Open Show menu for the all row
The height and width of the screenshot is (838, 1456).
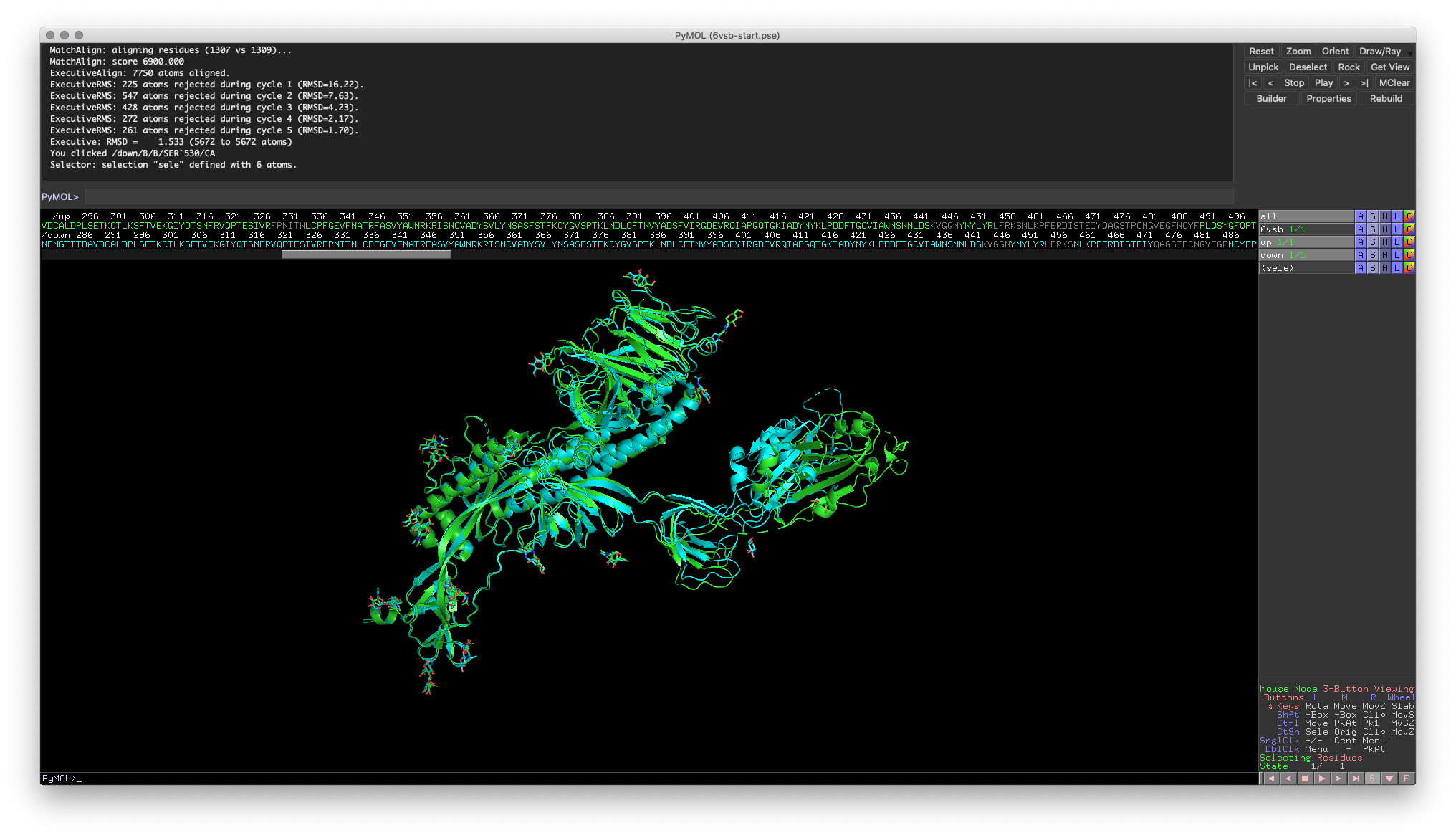click(x=1372, y=216)
